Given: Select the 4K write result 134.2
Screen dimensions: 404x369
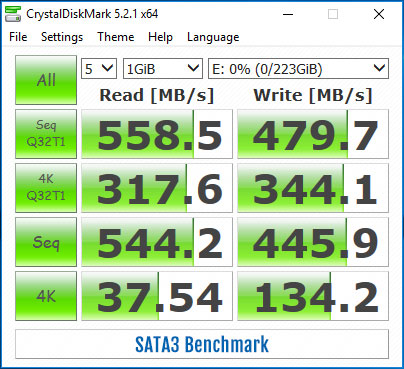Looking at the screenshot, I should click(x=313, y=296).
